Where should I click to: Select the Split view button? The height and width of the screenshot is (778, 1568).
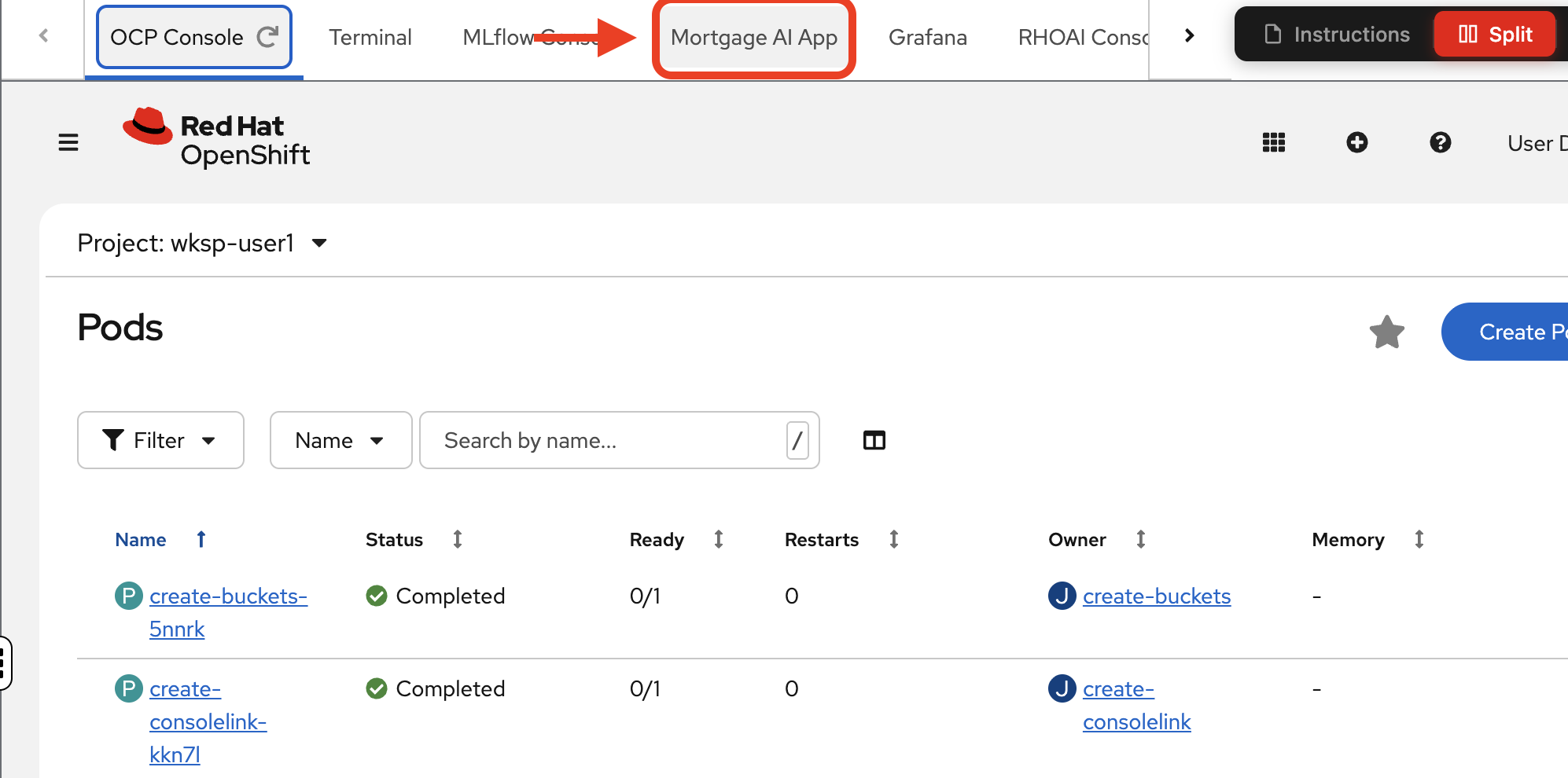(1495, 34)
